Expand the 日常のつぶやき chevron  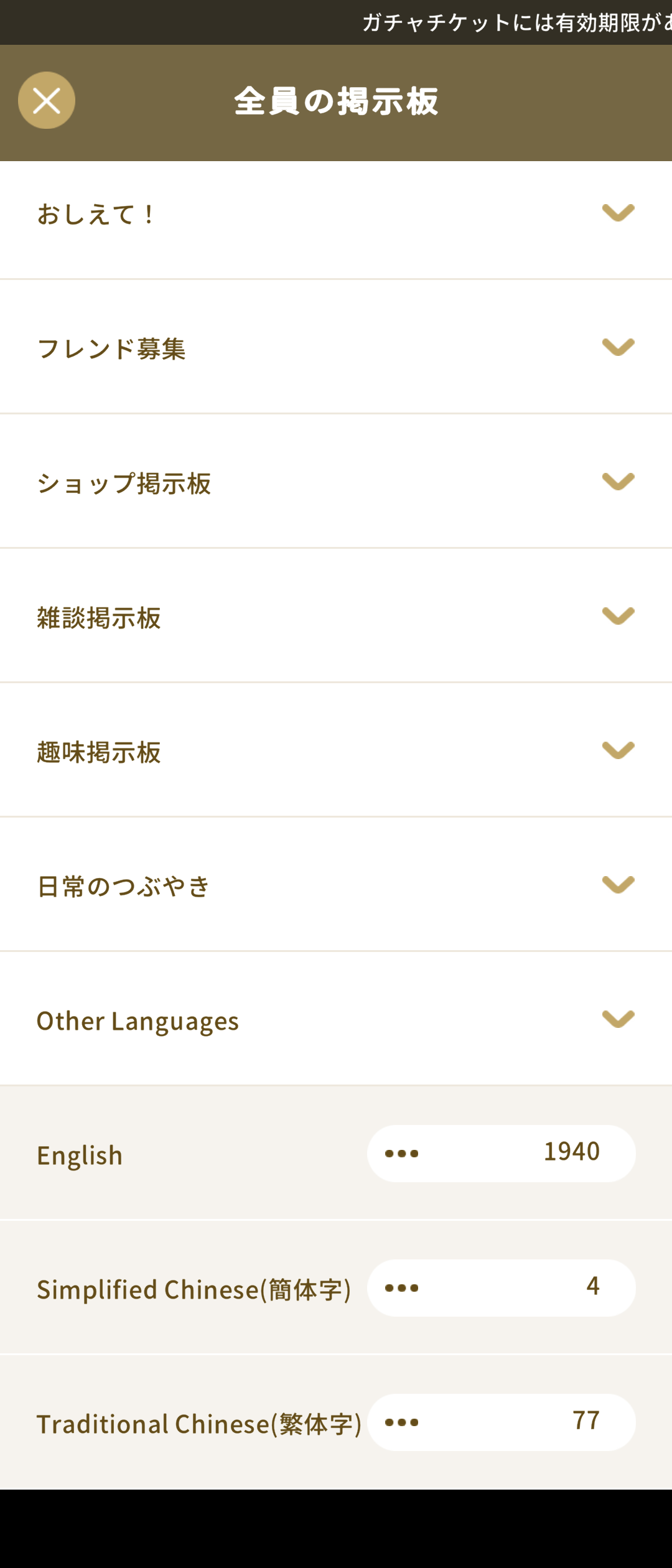pos(618,885)
